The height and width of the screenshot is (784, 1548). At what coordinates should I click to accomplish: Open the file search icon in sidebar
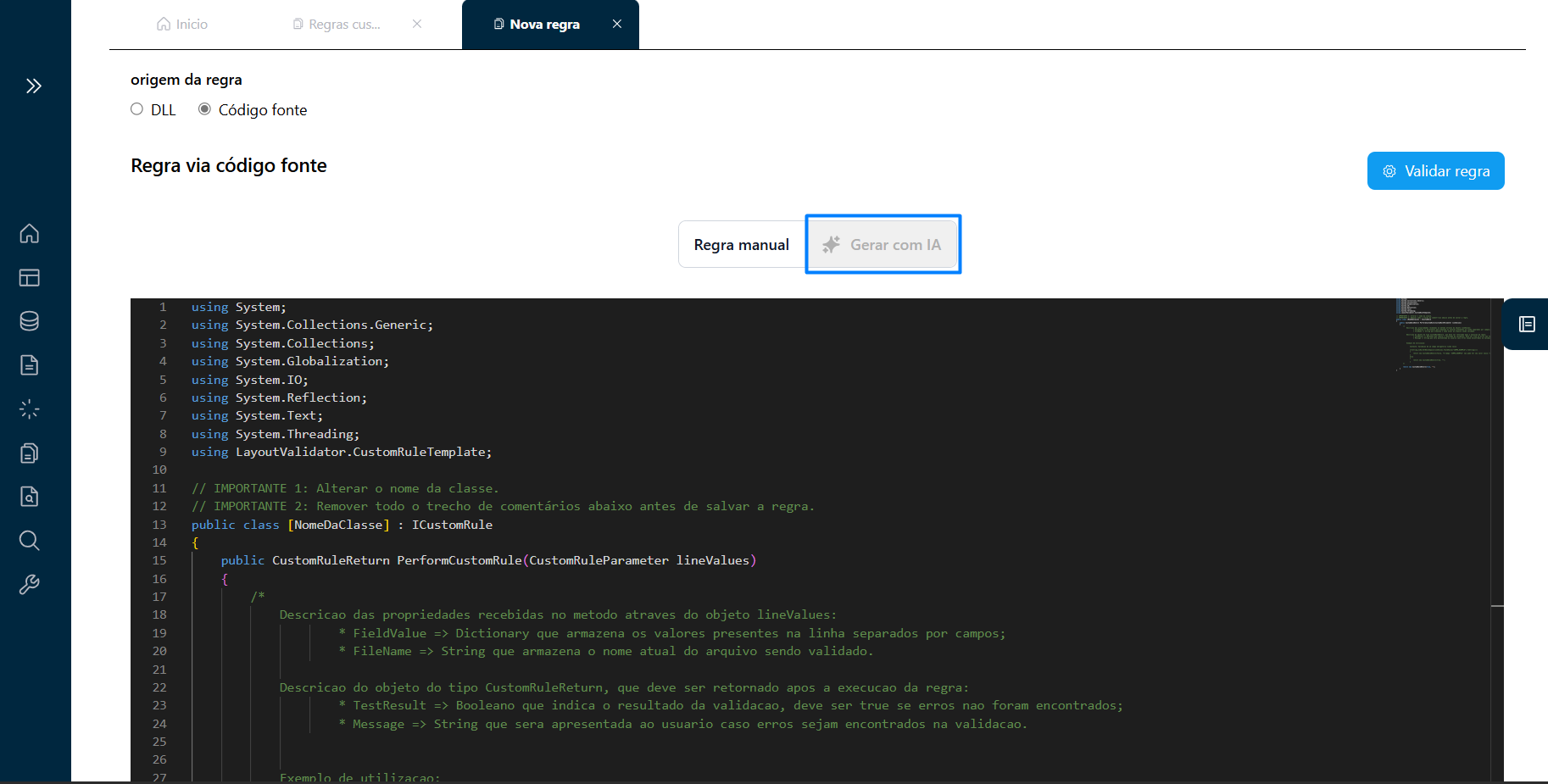tap(30, 497)
